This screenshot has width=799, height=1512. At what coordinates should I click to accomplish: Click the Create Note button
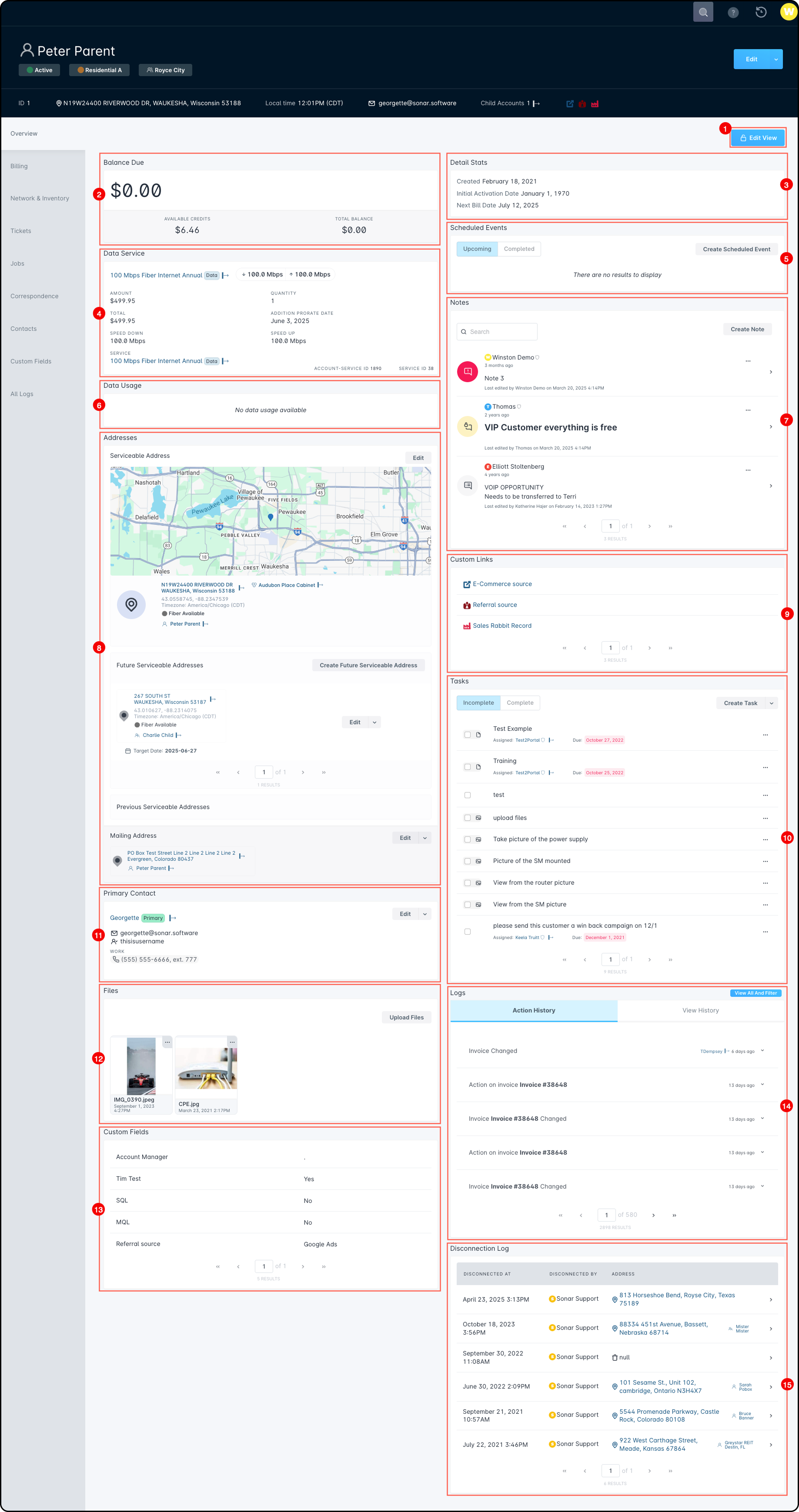(747, 329)
